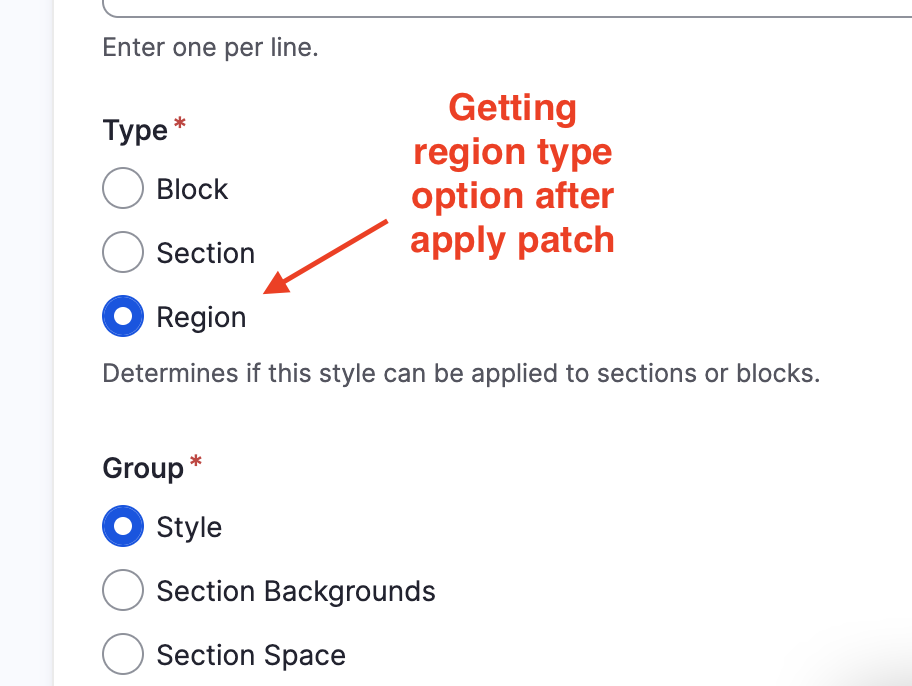Viewport: 912px width, 686px height.
Task: Click the "Style" option label text
Action: click(x=189, y=527)
